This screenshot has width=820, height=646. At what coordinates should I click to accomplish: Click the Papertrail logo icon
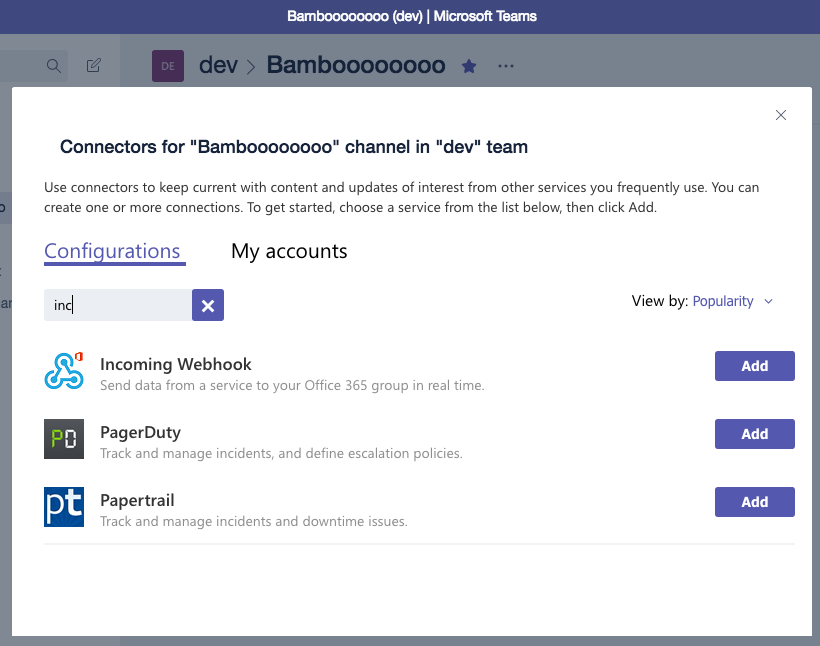(x=64, y=507)
